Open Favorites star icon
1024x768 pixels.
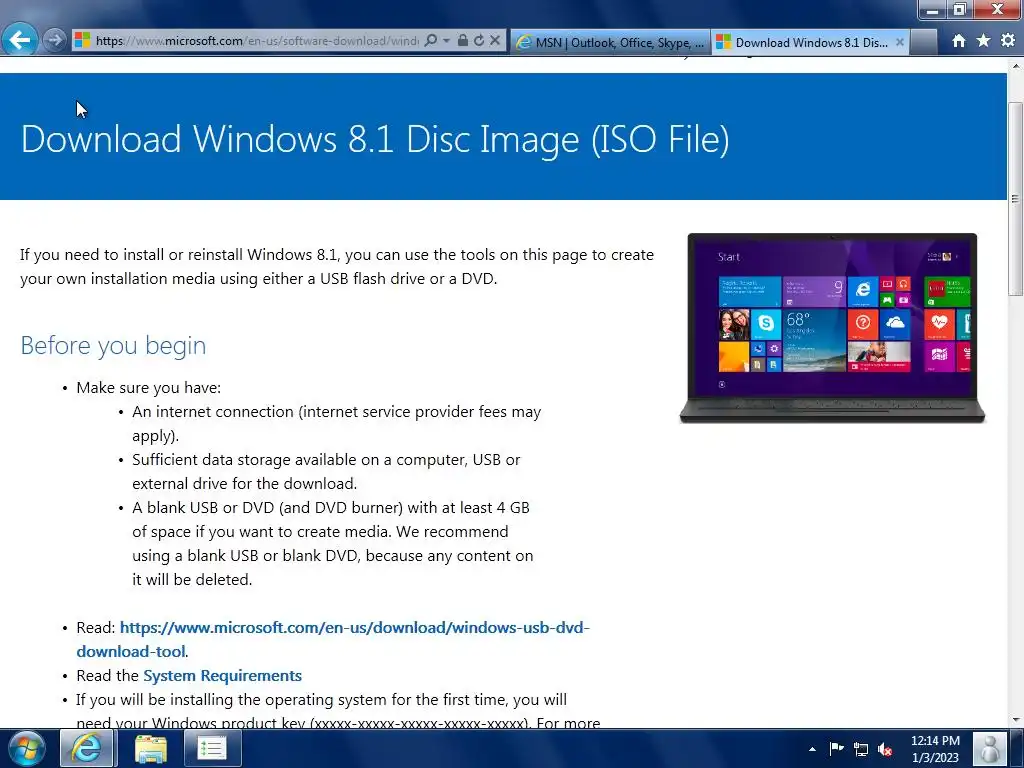pos(984,40)
